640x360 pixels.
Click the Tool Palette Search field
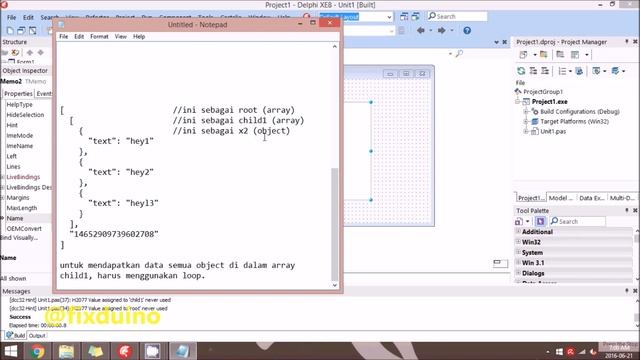tap(578, 221)
